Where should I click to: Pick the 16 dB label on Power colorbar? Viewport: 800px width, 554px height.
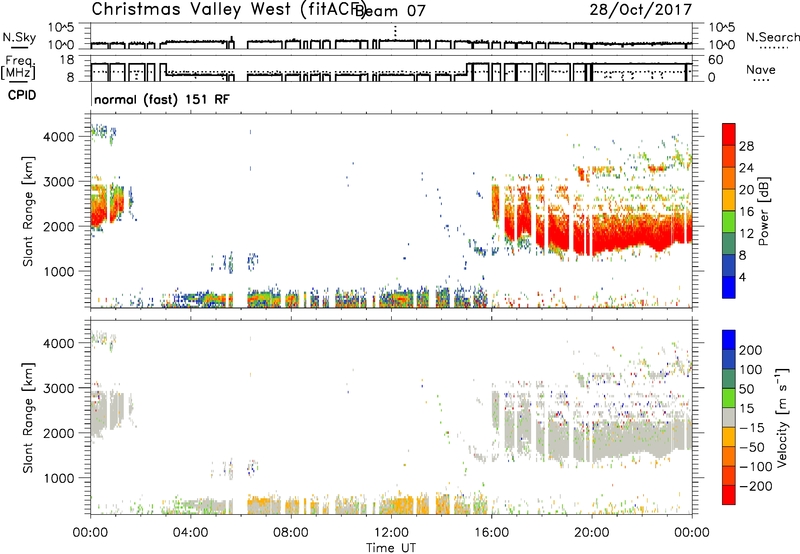pos(746,212)
